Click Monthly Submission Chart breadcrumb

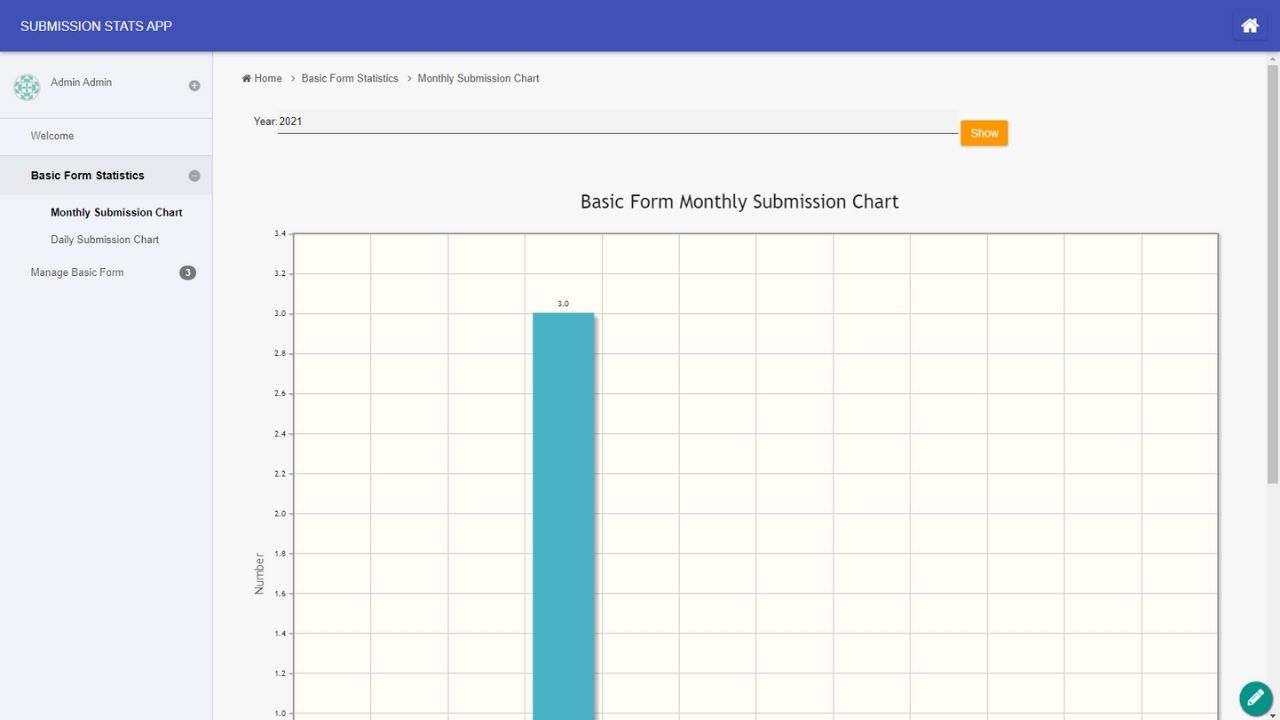click(478, 78)
